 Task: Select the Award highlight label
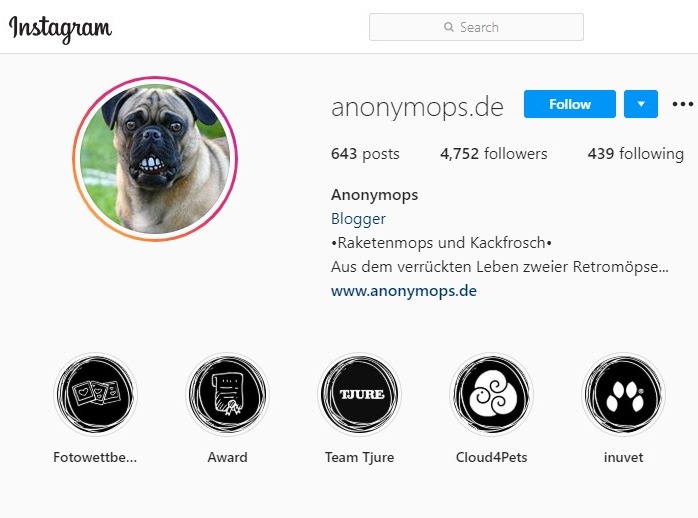pyautogui.click(x=227, y=457)
